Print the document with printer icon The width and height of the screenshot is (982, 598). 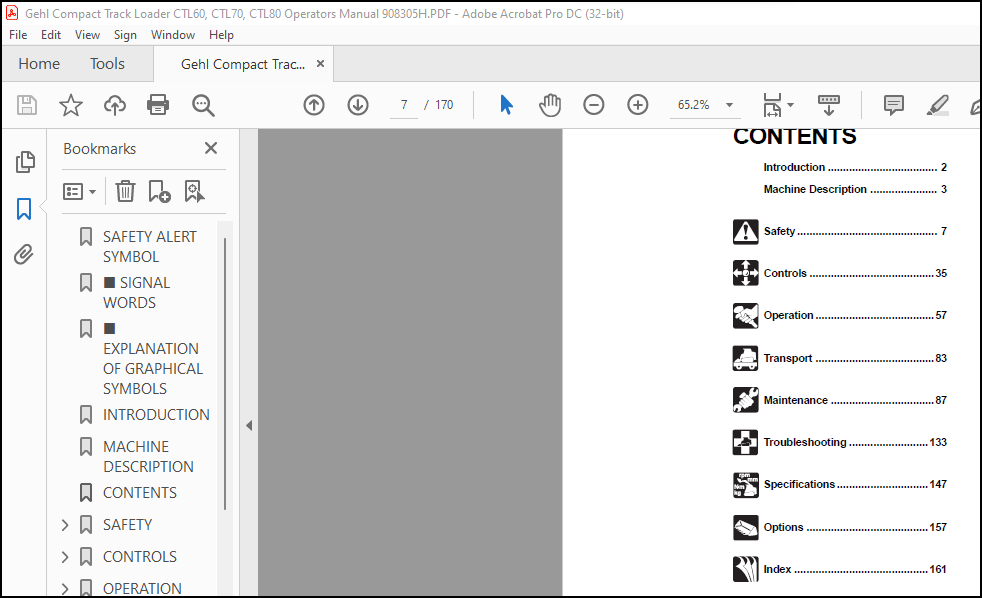(x=158, y=105)
